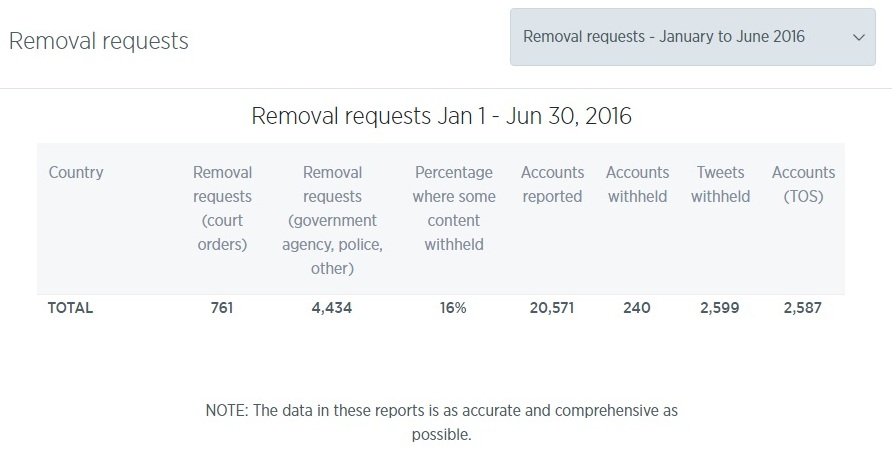The width and height of the screenshot is (892, 456).
Task: Click the Accounts withheld column header
Action: (x=637, y=184)
